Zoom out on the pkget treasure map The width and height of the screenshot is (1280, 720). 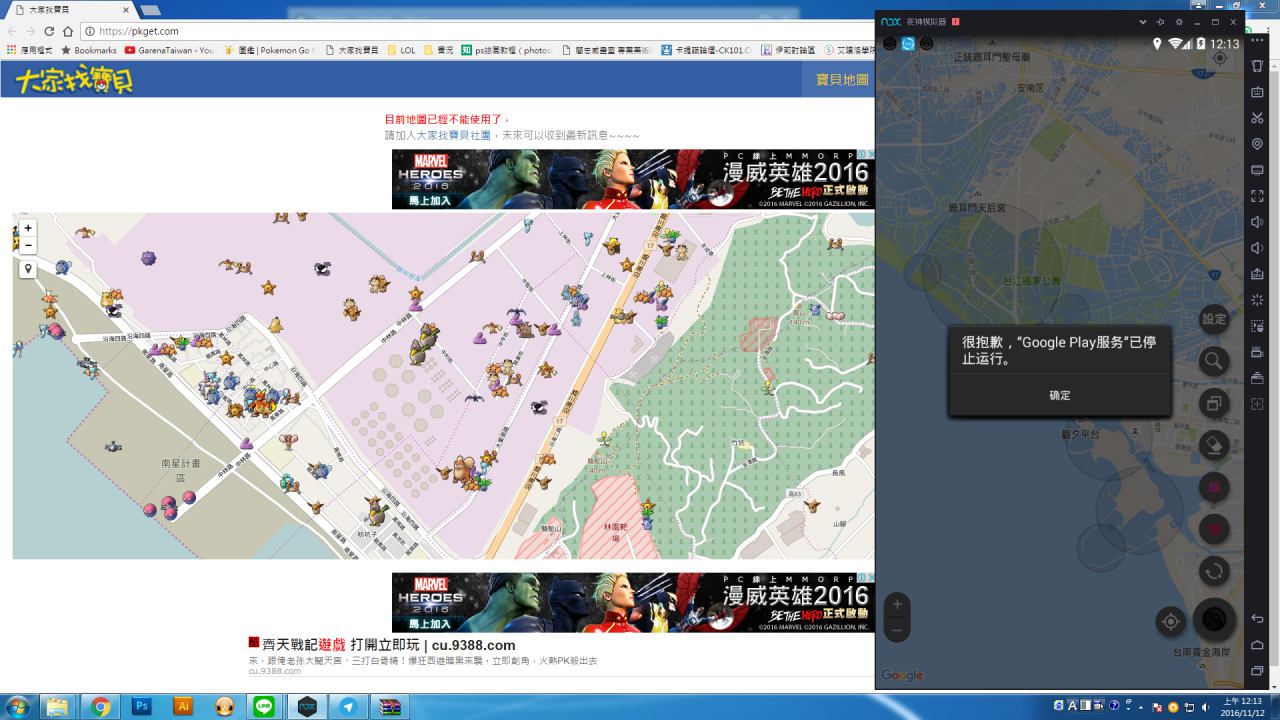(28, 245)
